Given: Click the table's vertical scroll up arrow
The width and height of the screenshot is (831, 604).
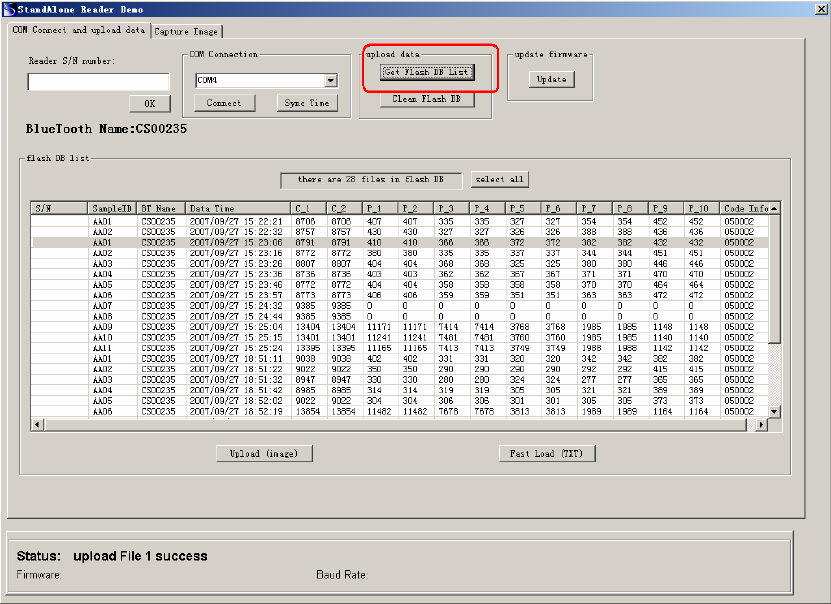Looking at the screenshot, I should (x=774, y=209).
